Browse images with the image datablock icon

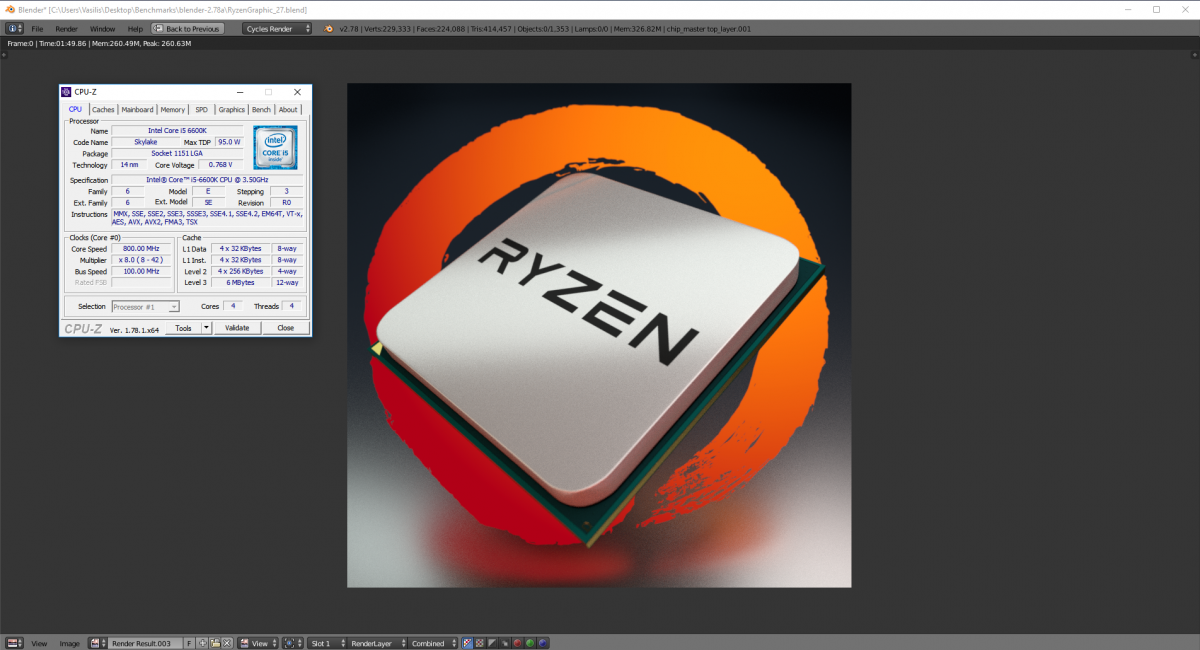click(x=98, y=643)
